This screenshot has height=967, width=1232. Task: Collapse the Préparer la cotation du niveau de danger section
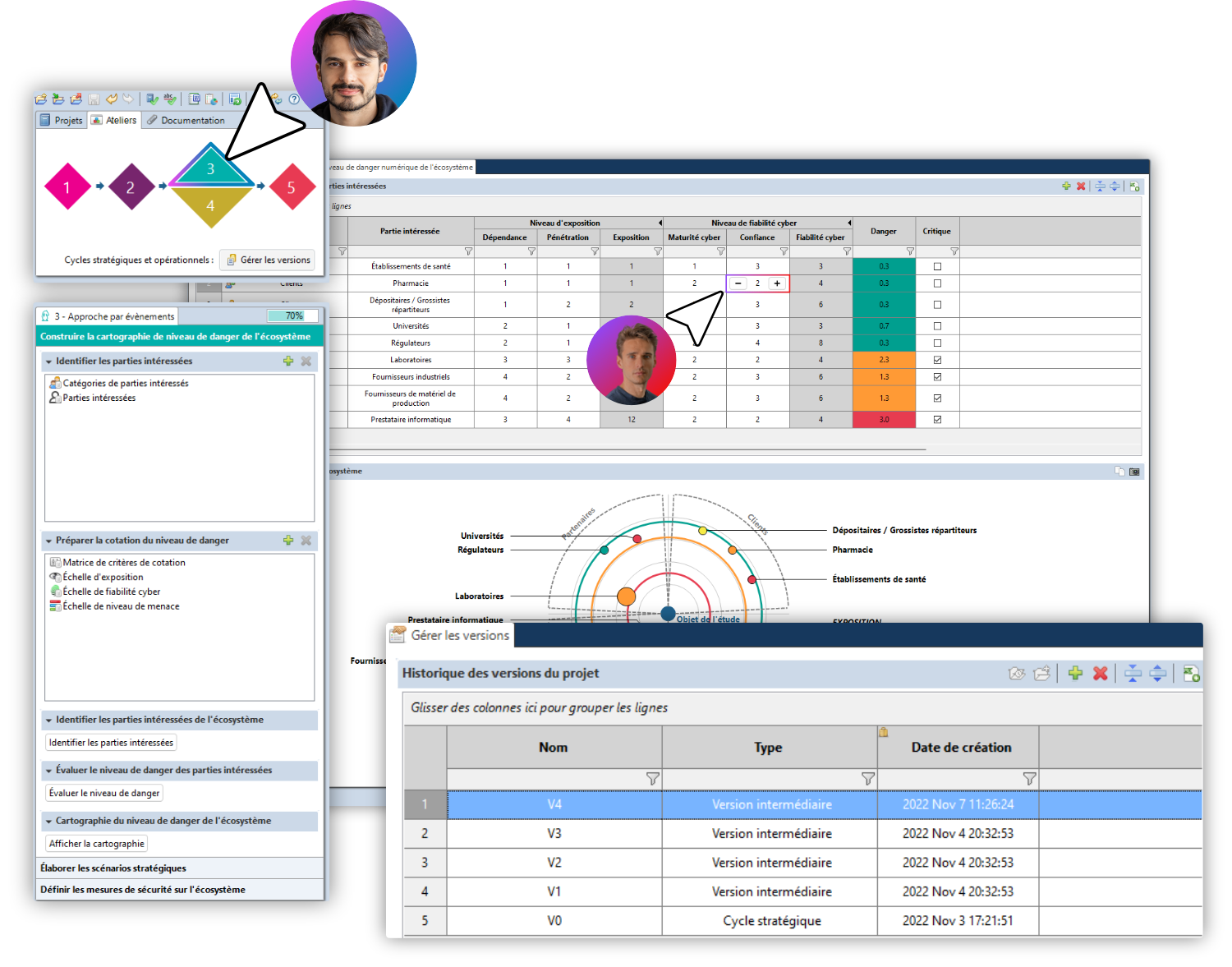[49, 541]
